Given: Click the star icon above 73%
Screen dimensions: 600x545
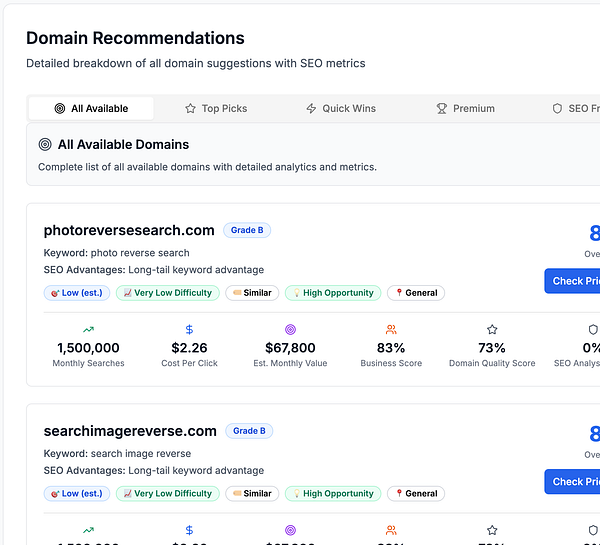Looking at the screenshot, I should point(492,329).
